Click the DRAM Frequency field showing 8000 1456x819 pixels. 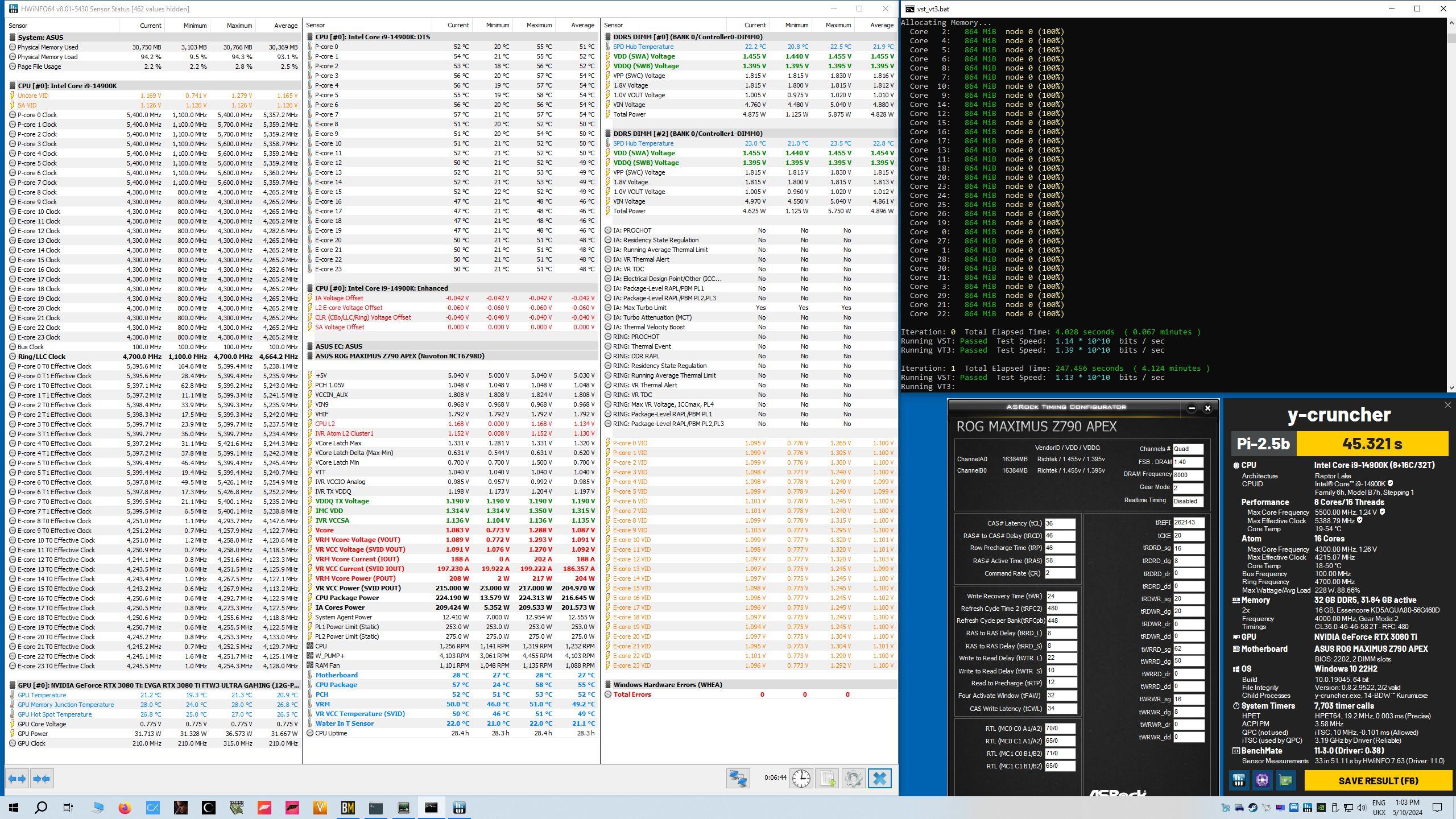tap(1188, 475)
